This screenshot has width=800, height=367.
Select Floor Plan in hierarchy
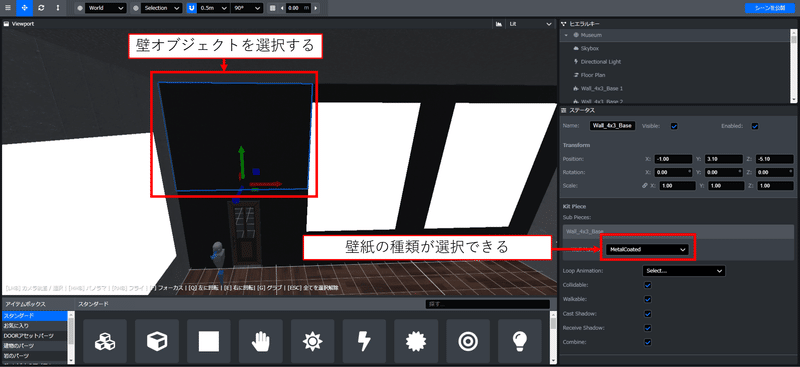[593, 75]
